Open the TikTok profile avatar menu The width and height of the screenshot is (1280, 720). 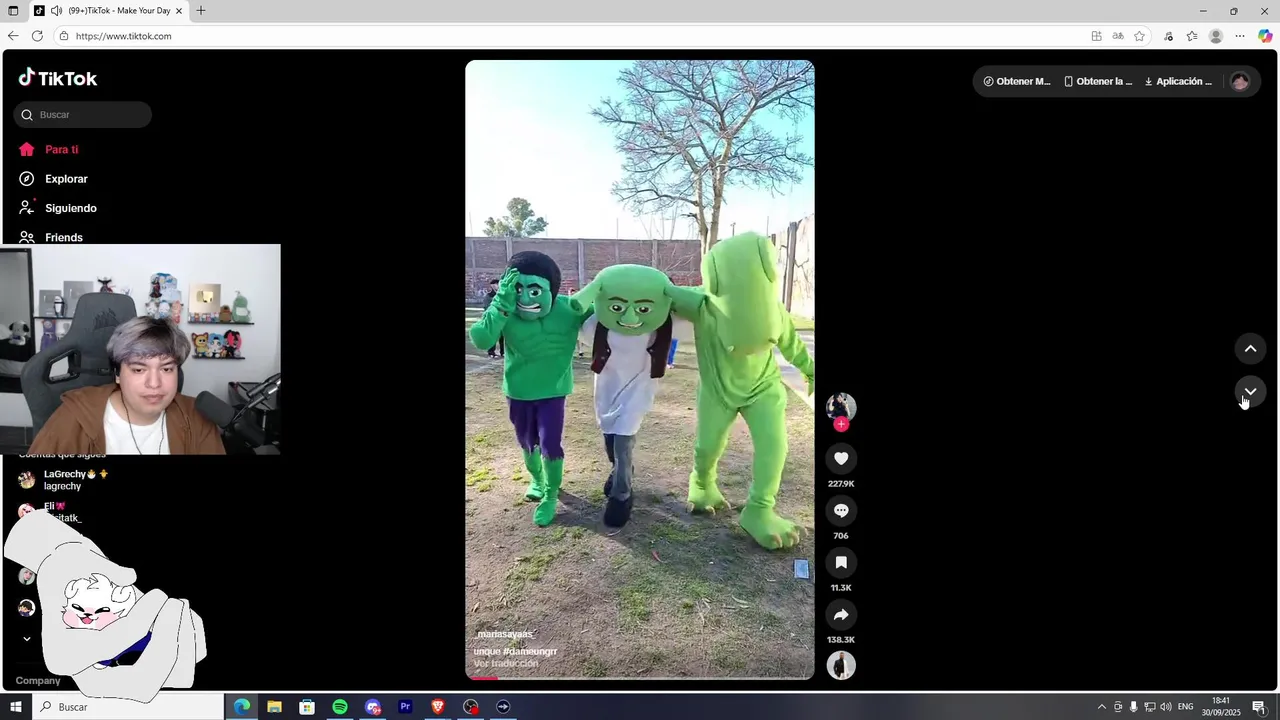point(1240,81)
